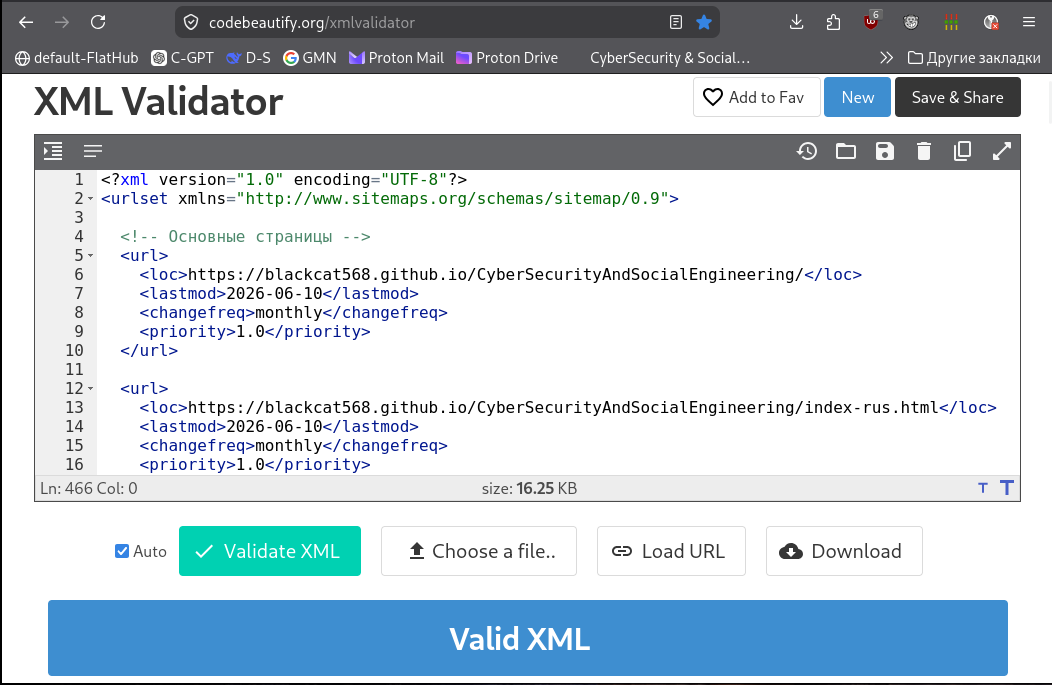Open the site security shield info
This screenshot has width=1052, height=685.
[191, 22]
